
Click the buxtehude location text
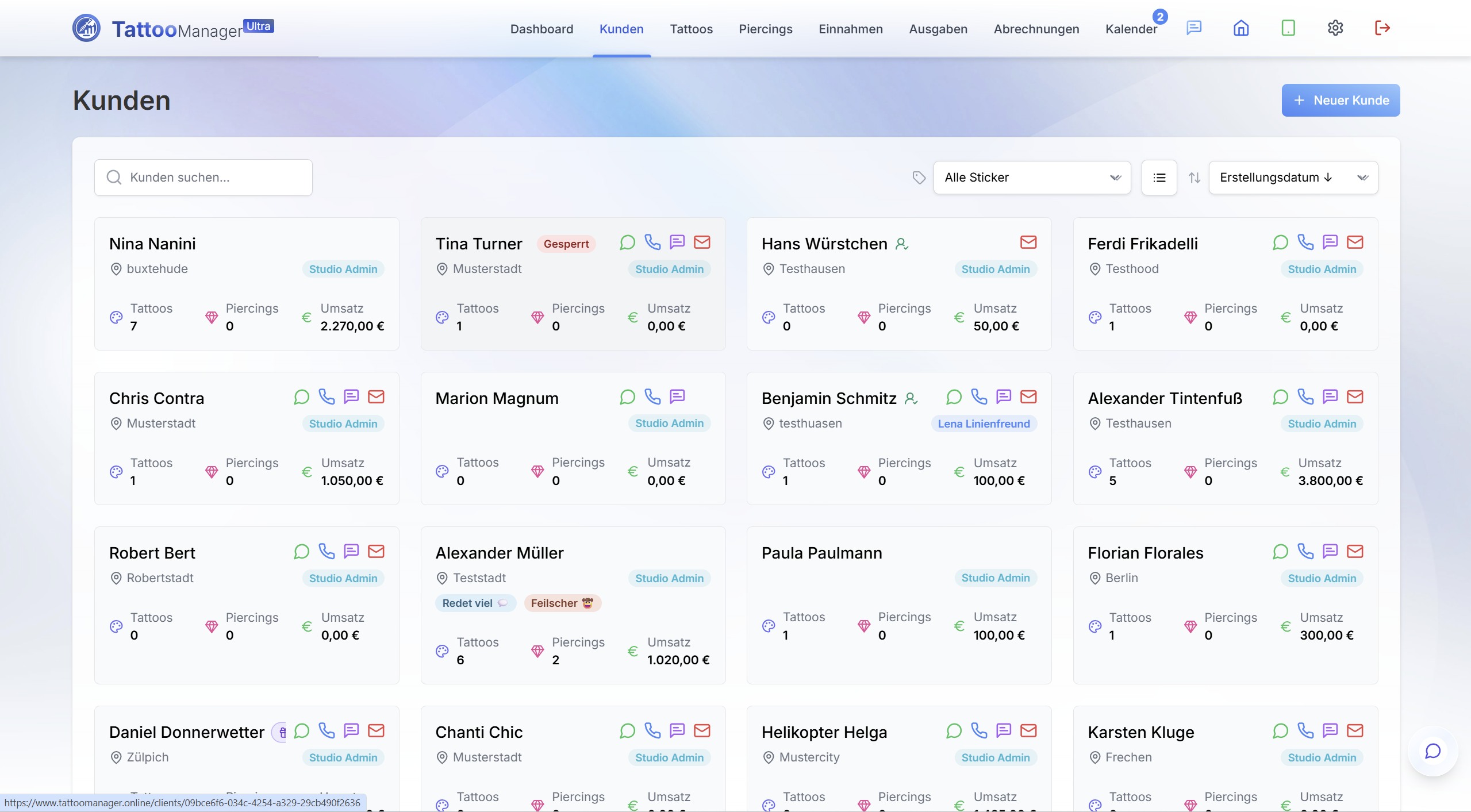157,269
